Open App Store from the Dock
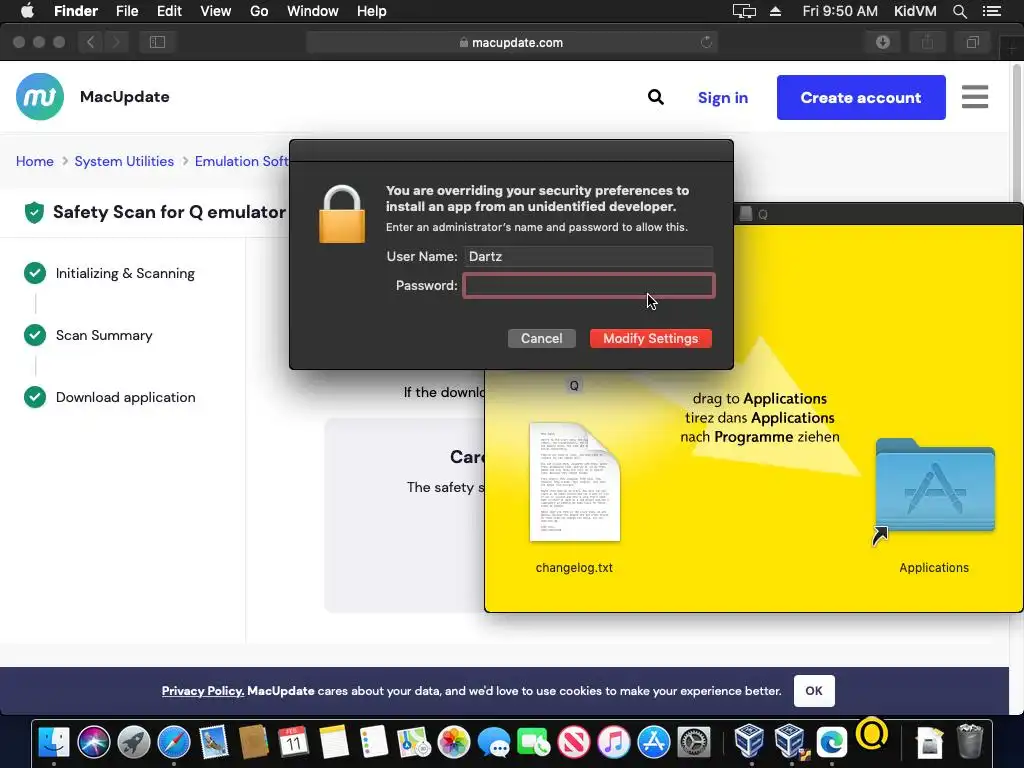This screenshot has height=768, width=1024. 654,743
